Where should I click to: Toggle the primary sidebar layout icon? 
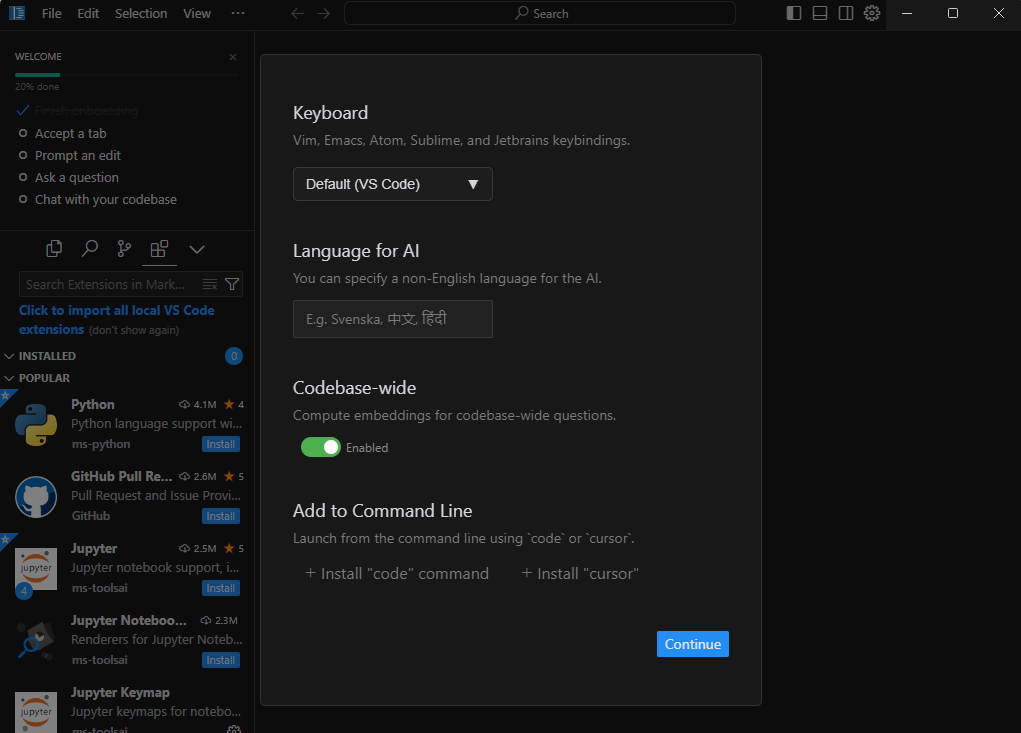(794, 13)
